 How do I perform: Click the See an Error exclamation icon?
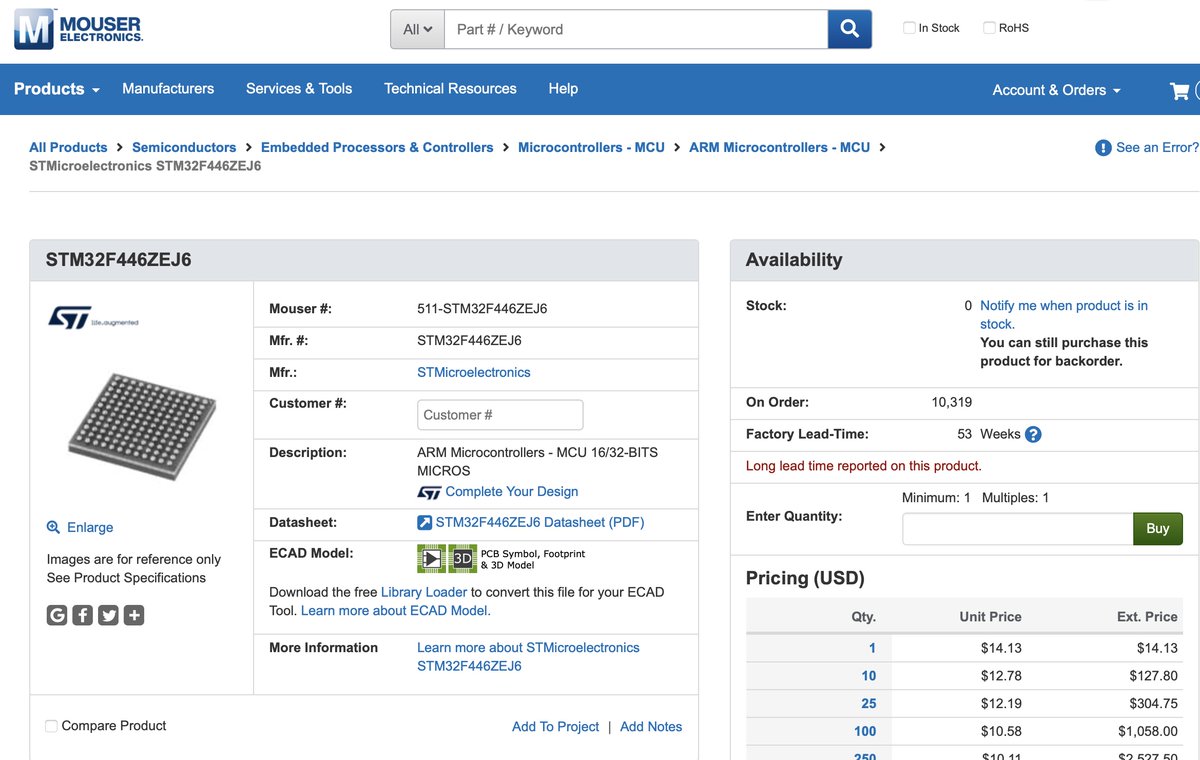pos(1103,148)
